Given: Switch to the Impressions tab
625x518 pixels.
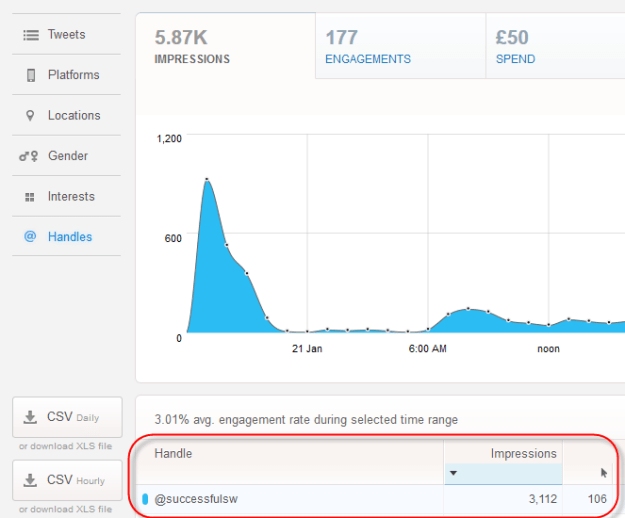Looking at the screenshot, I should coord(225,47).
